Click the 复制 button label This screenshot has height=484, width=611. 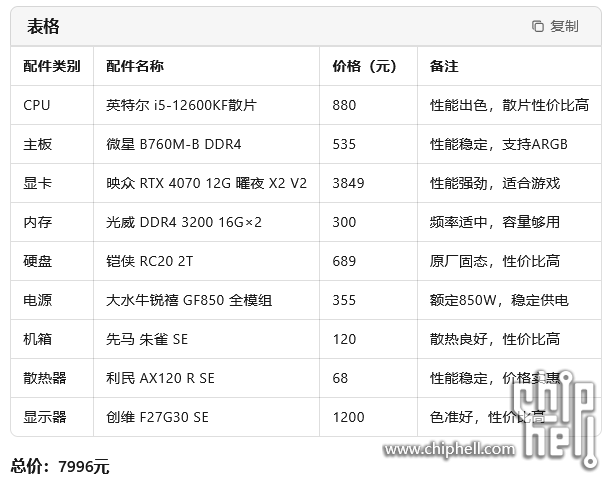[x=564, y=26]
